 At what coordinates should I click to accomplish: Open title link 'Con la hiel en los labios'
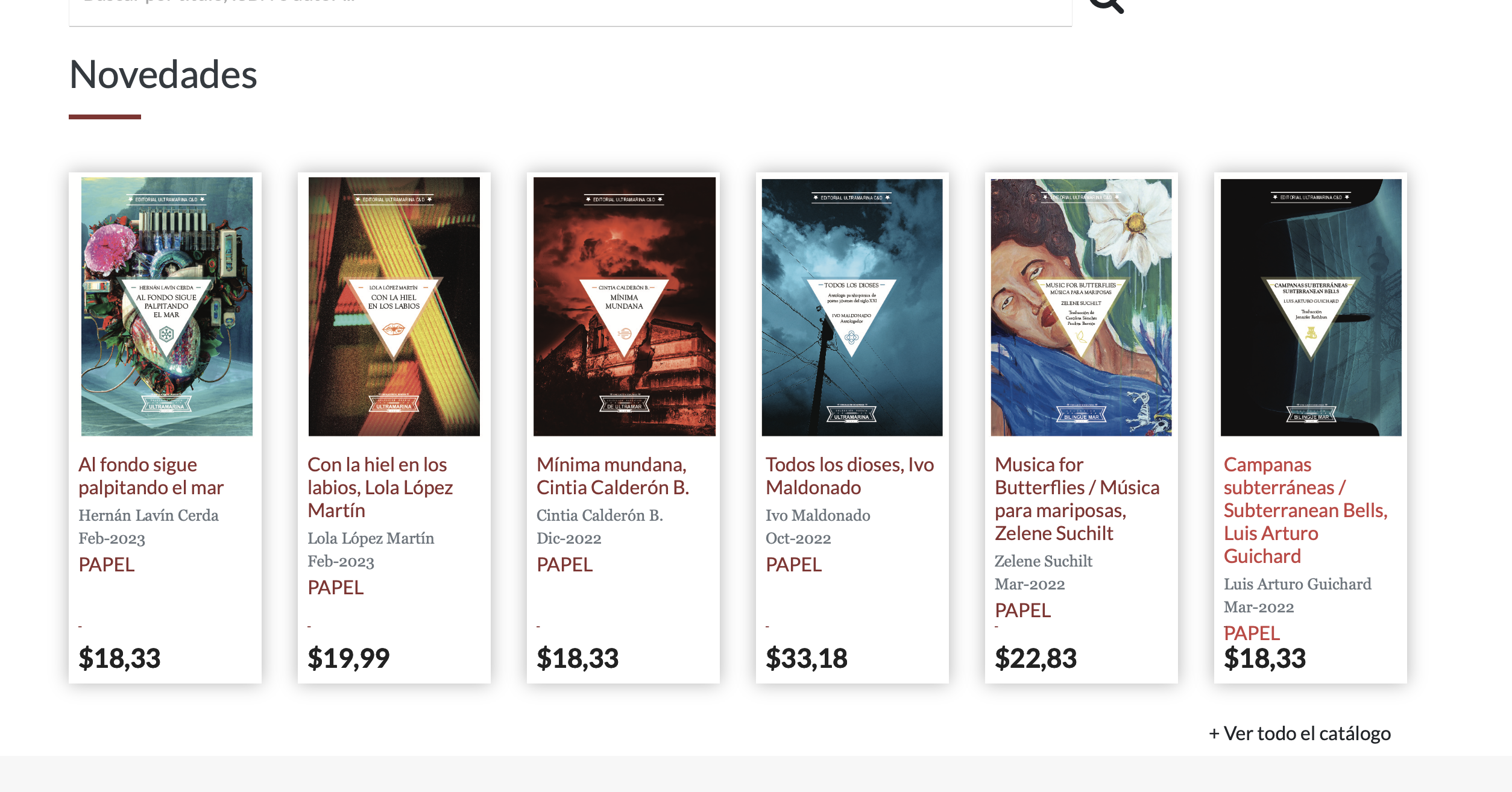[x=380, y=487]
